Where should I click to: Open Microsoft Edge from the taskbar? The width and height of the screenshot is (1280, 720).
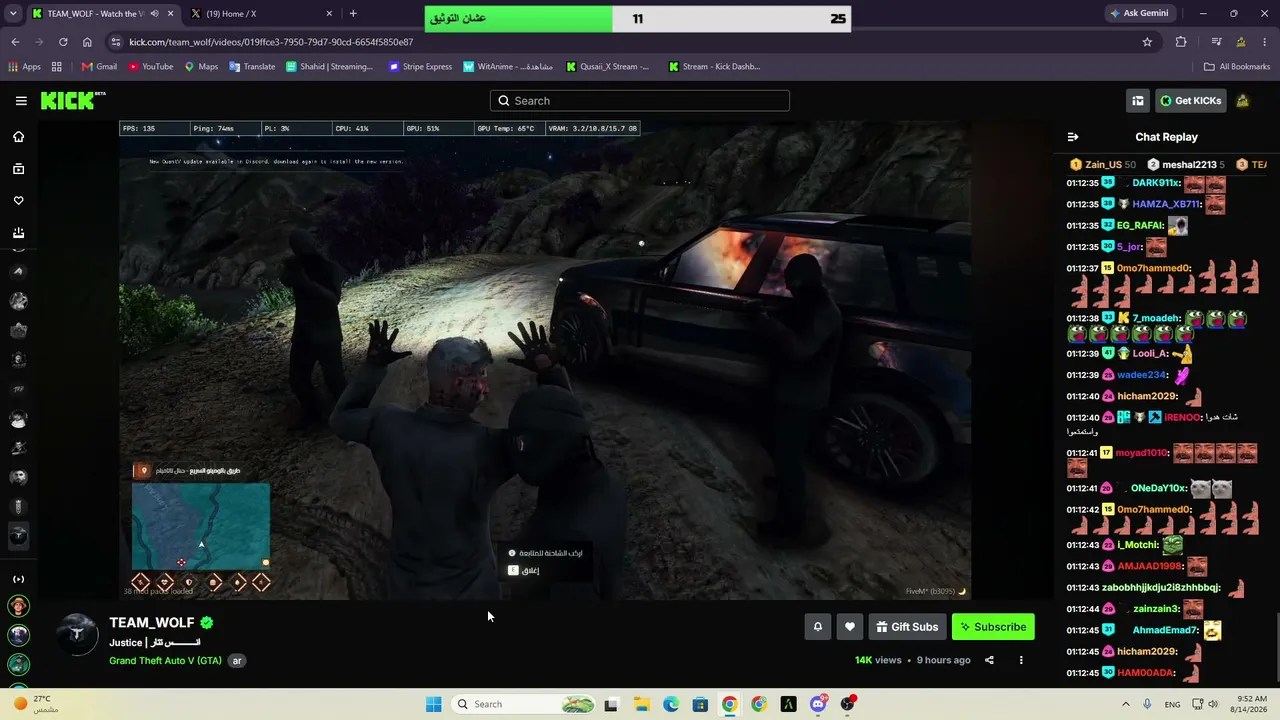[671, 704]
